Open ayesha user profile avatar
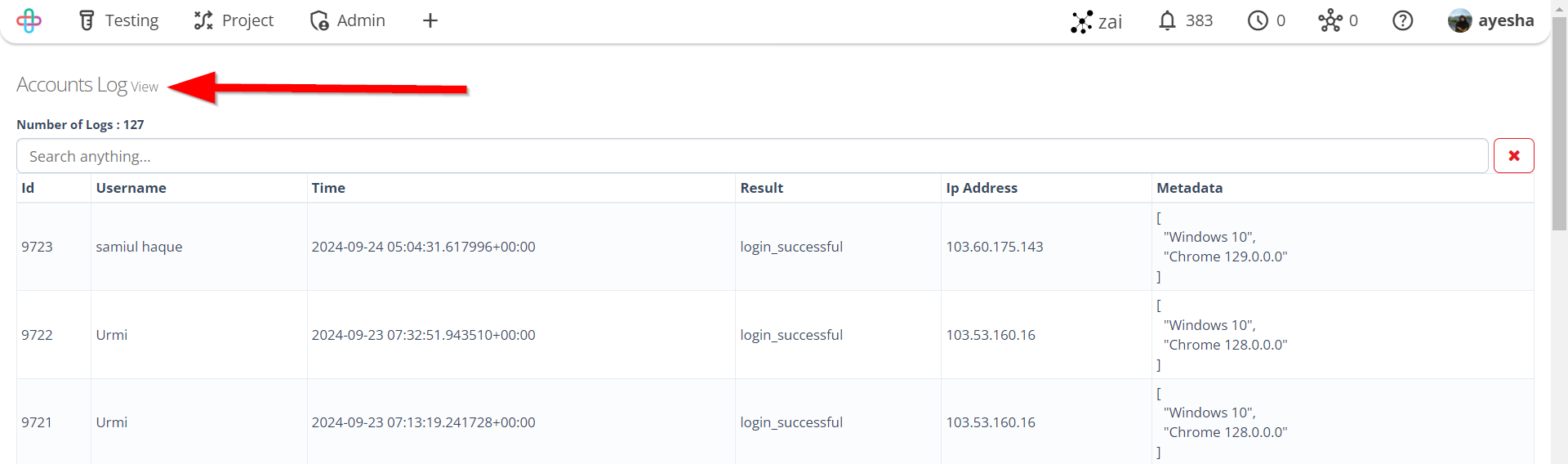This screenshot has width=1568, height=464. 1459,20
